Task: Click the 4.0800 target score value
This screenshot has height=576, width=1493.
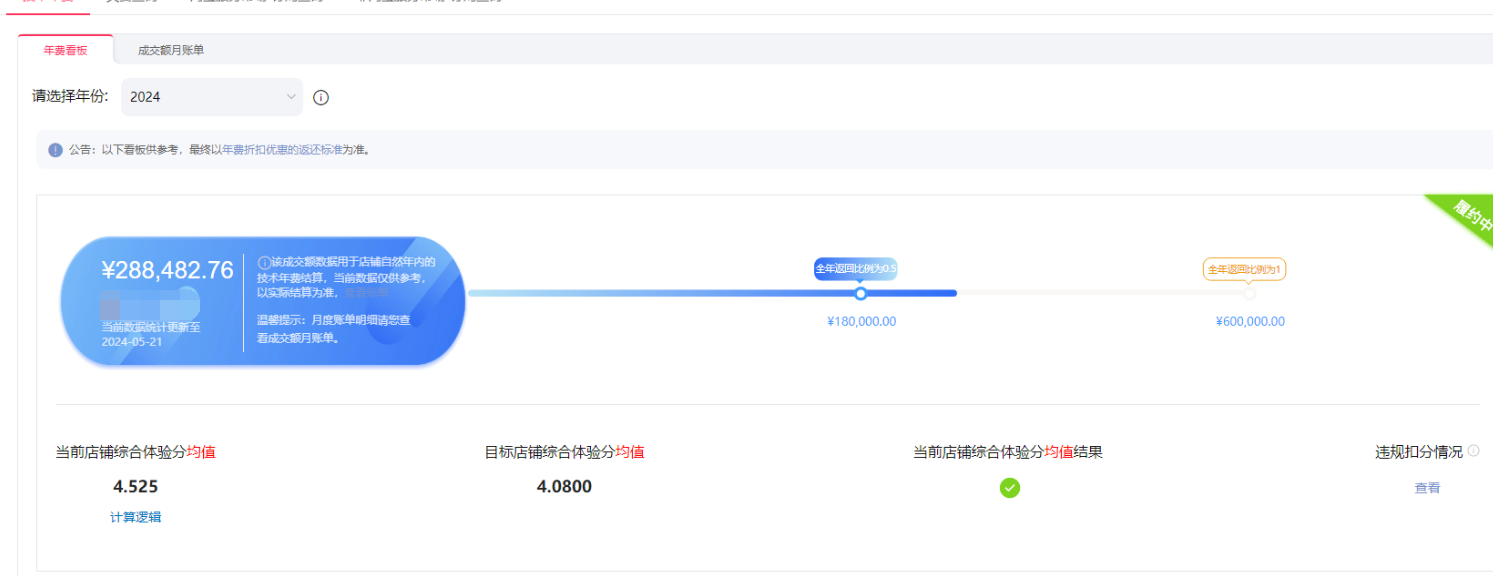Action: tap(564, 487)
